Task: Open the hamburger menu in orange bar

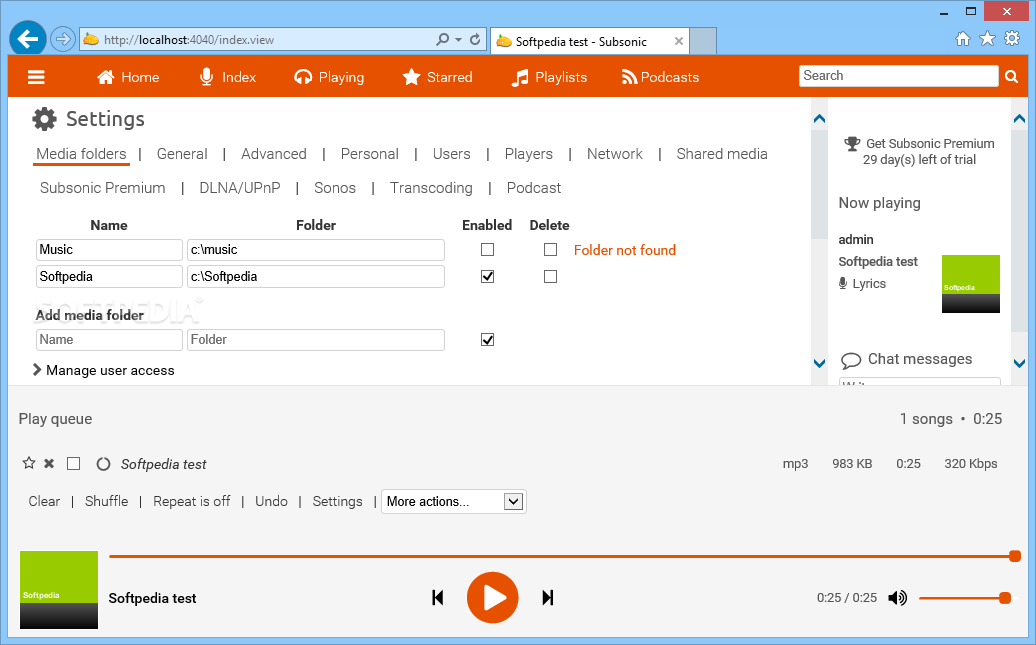Action: (36, 77)
